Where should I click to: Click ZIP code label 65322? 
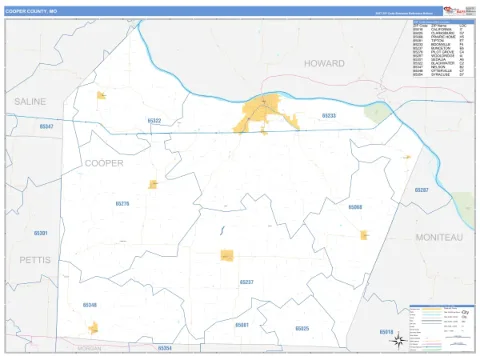tap(154, 121)
